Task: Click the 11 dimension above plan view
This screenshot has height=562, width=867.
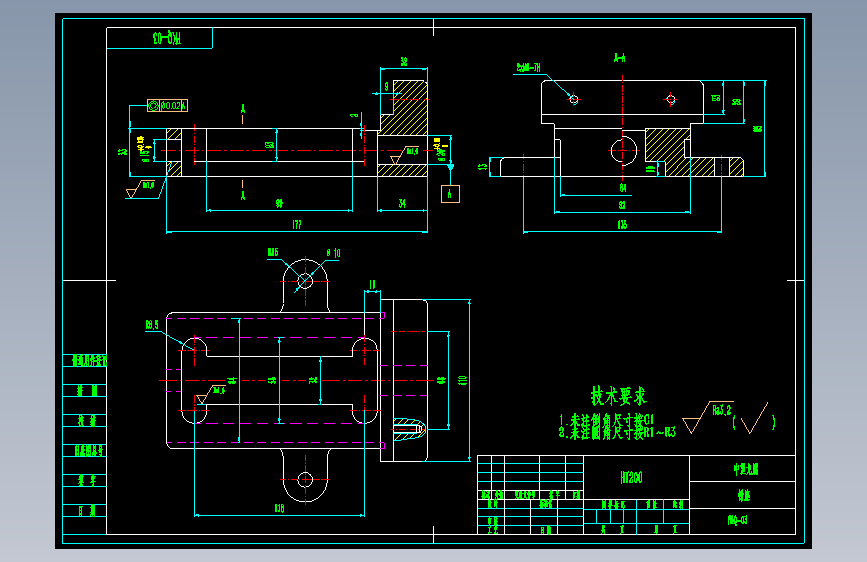Action: 372,284
